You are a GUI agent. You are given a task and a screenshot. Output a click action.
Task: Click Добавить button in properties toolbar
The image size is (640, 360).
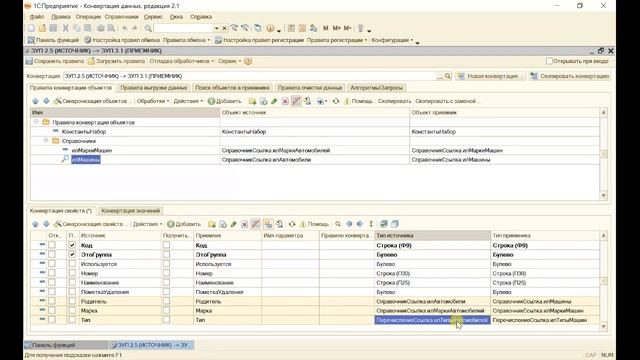click(x=184, y=224)
